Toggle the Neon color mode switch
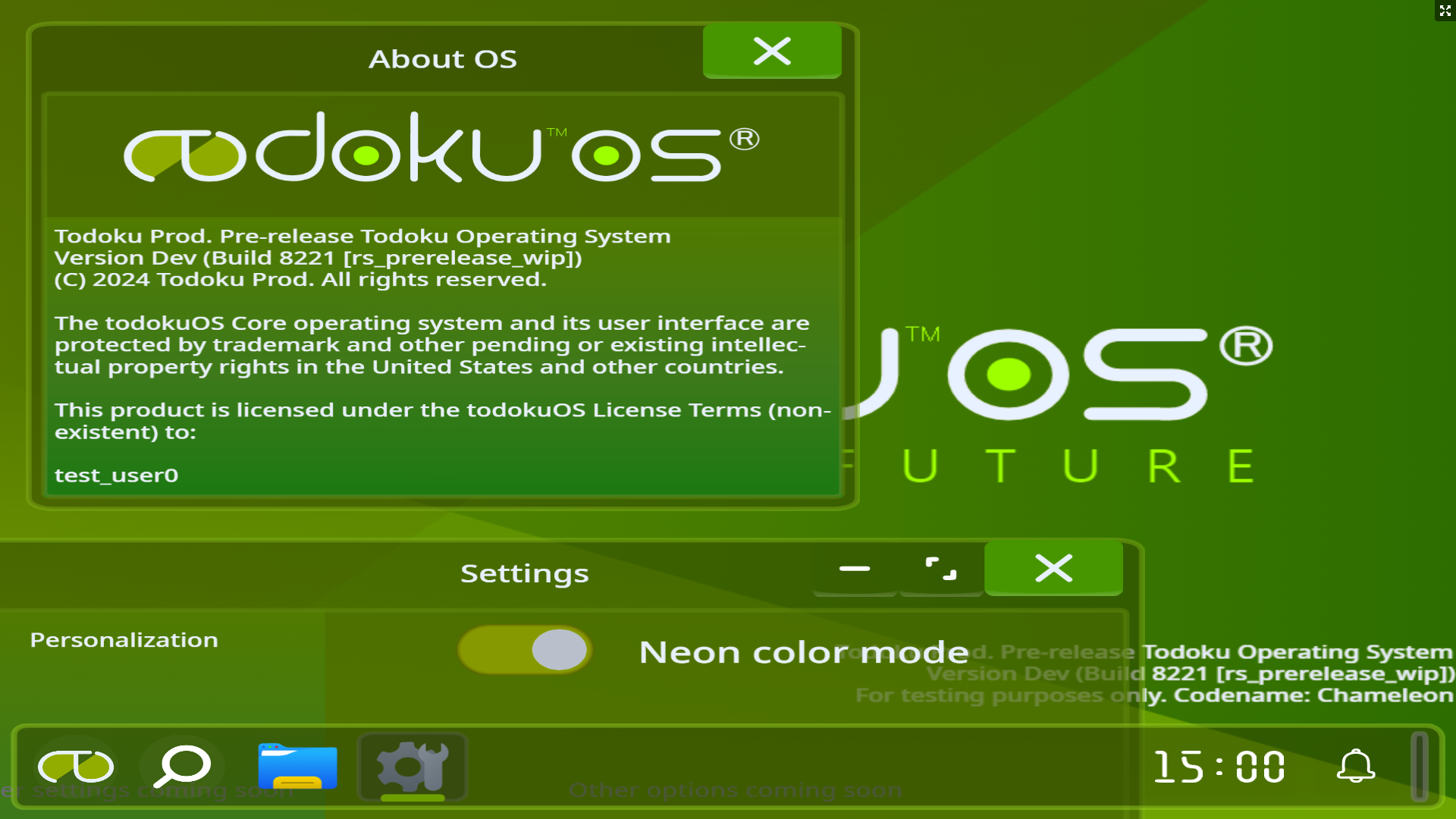Image resolution: width=1456 pixels, height=819 pixels. click(525, 650)
